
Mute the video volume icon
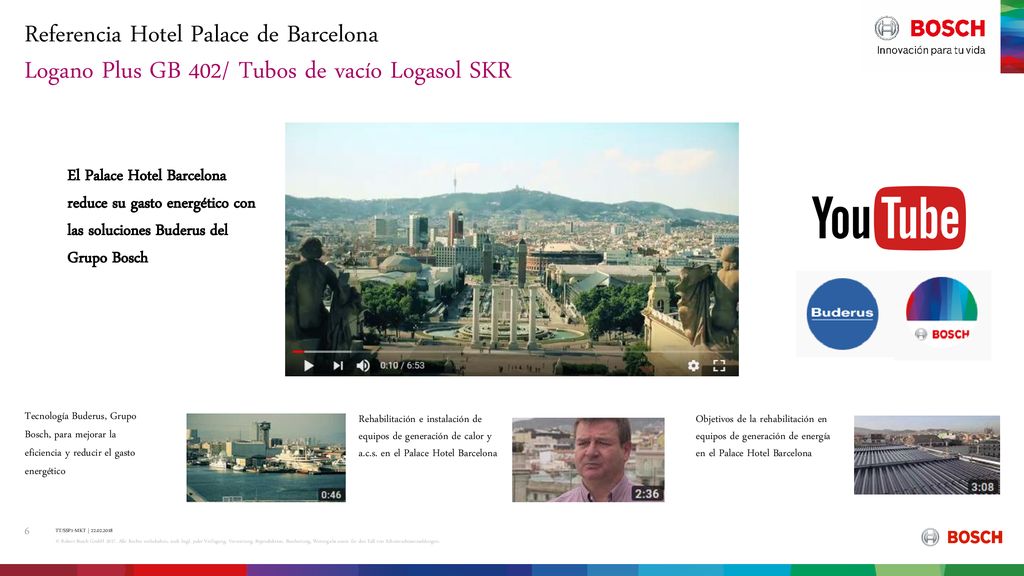pos(363,366)
